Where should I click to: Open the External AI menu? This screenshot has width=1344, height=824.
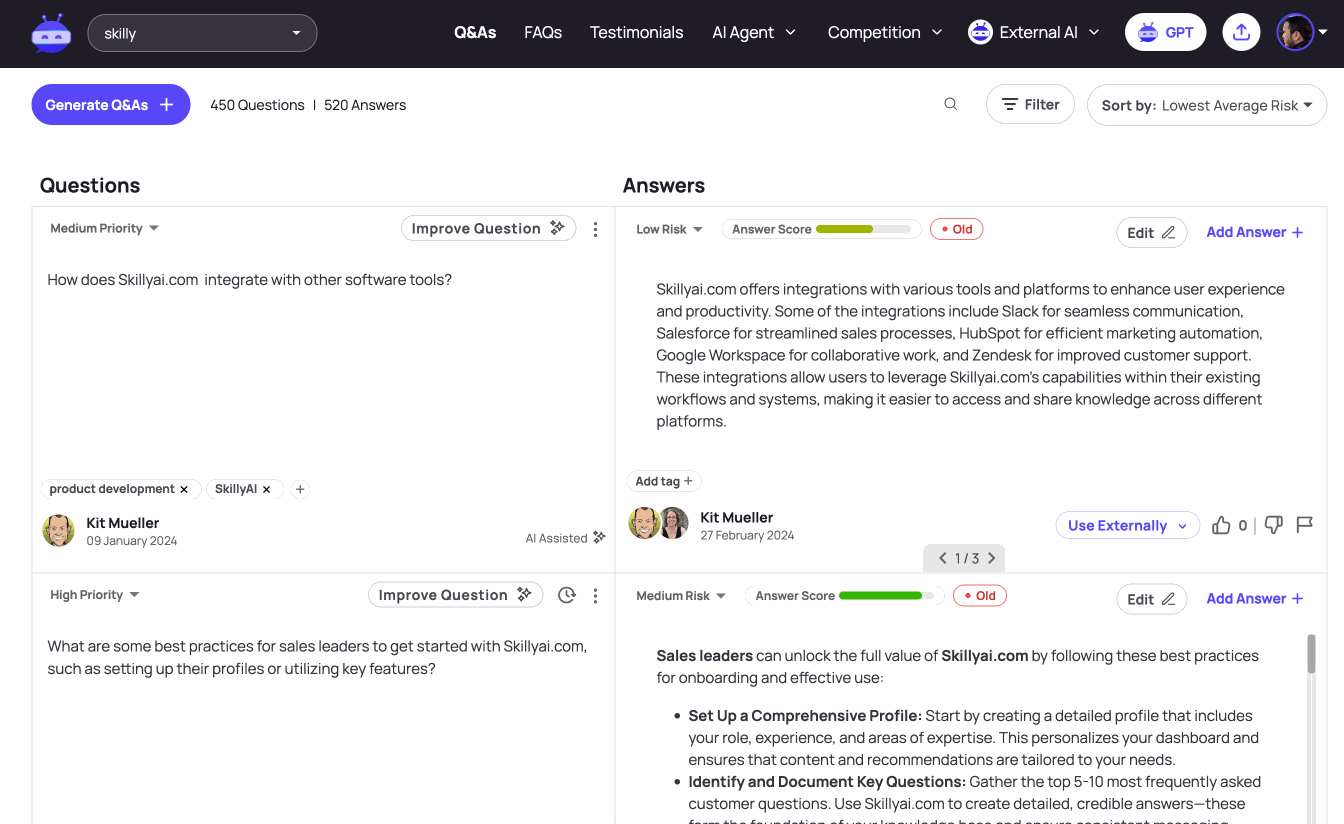(x=1035, y=32)
